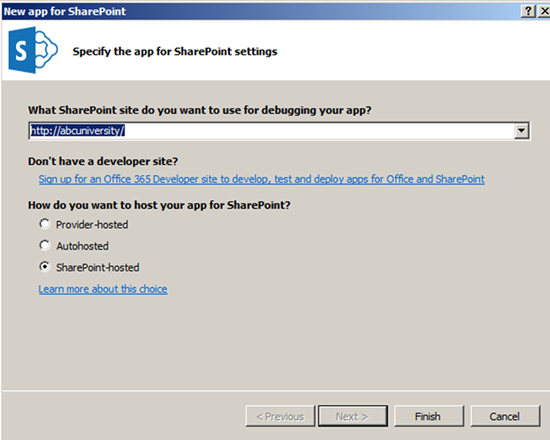This screenshot has height=440, width=550.
Task: Close the New app for SharePoint dialog
Action: pyautogui.click(x=544, y=11)
